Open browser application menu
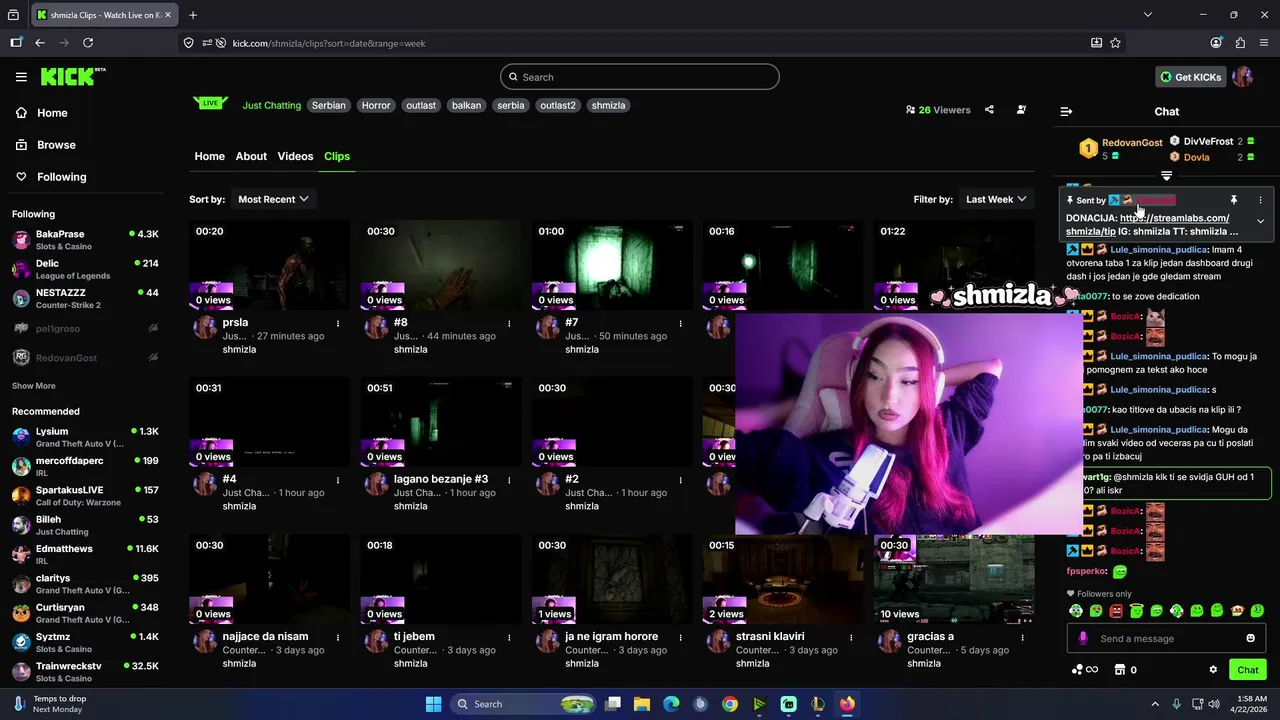 tap(1264, 43)
